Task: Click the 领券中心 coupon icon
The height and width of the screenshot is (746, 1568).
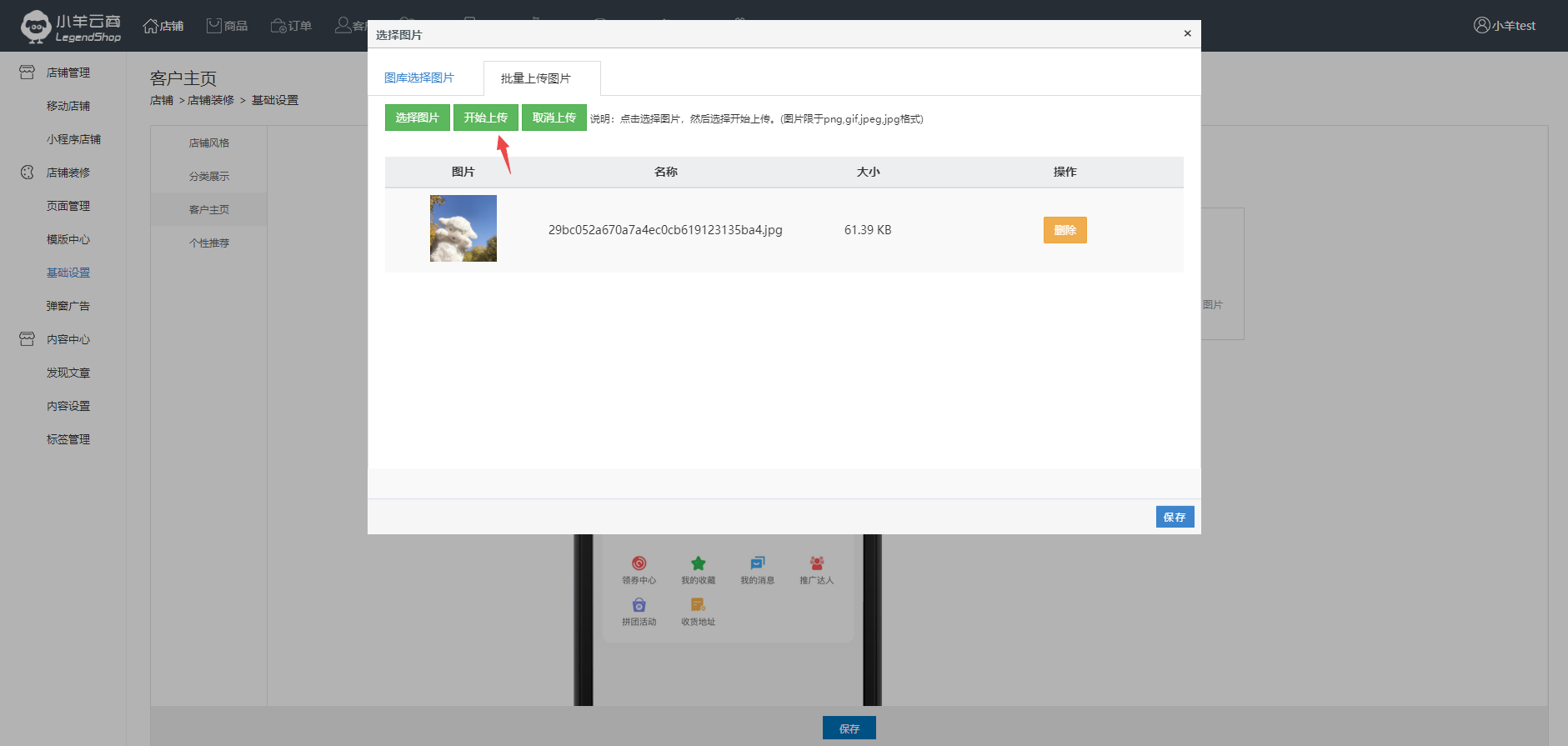Action: point(639,563)
